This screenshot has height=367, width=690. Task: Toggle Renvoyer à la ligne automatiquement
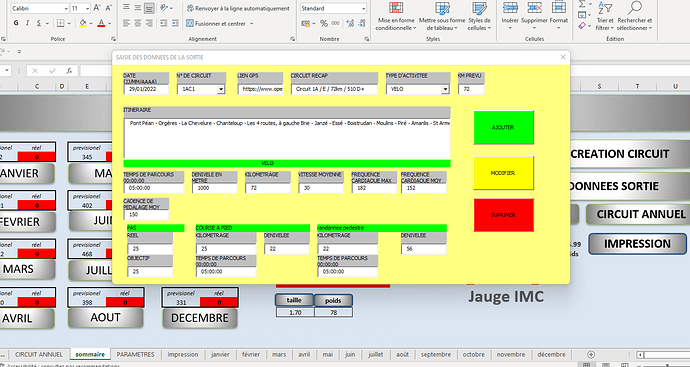click(x=238, y=8)
